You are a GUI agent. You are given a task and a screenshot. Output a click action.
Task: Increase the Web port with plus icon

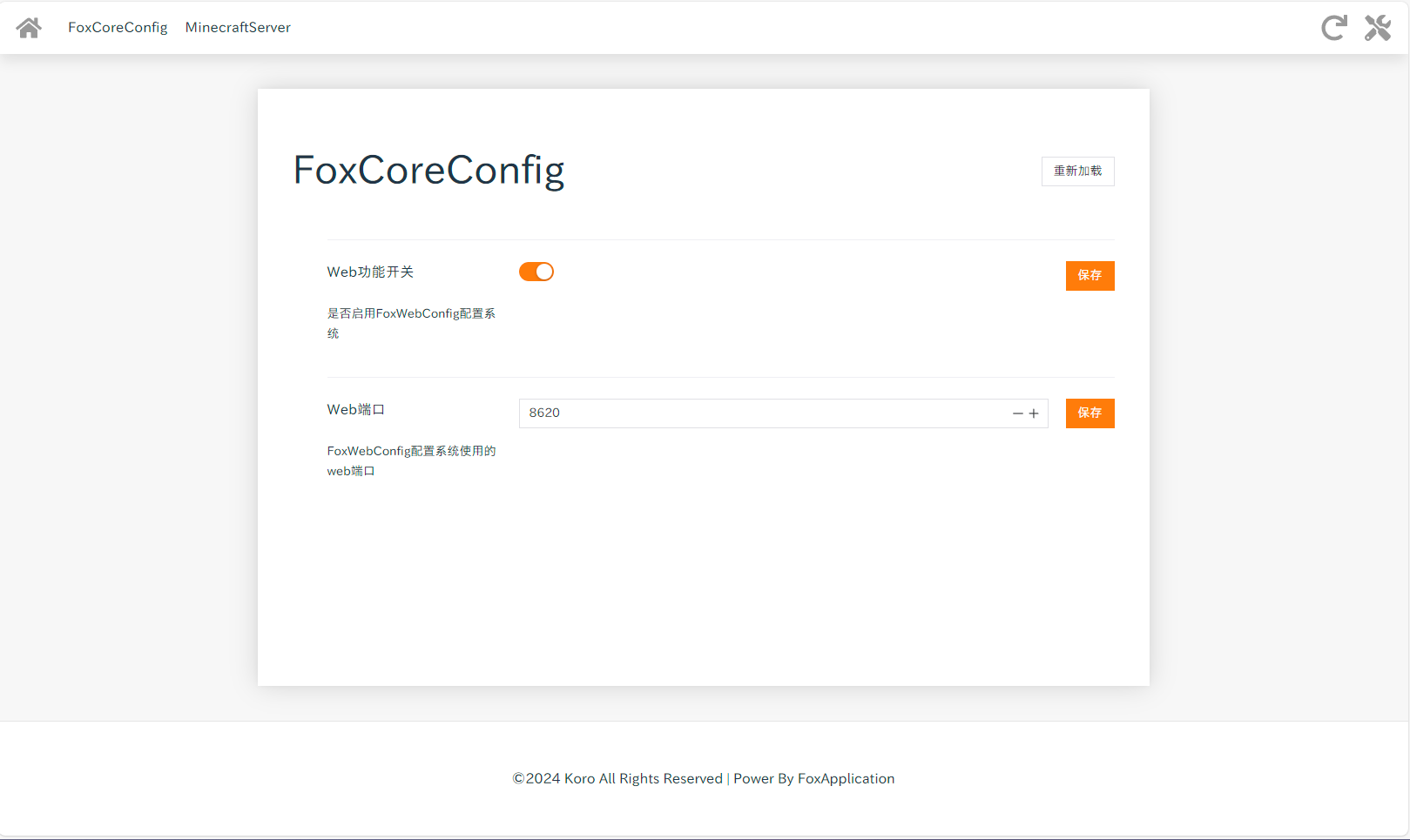coord(1034,413)
